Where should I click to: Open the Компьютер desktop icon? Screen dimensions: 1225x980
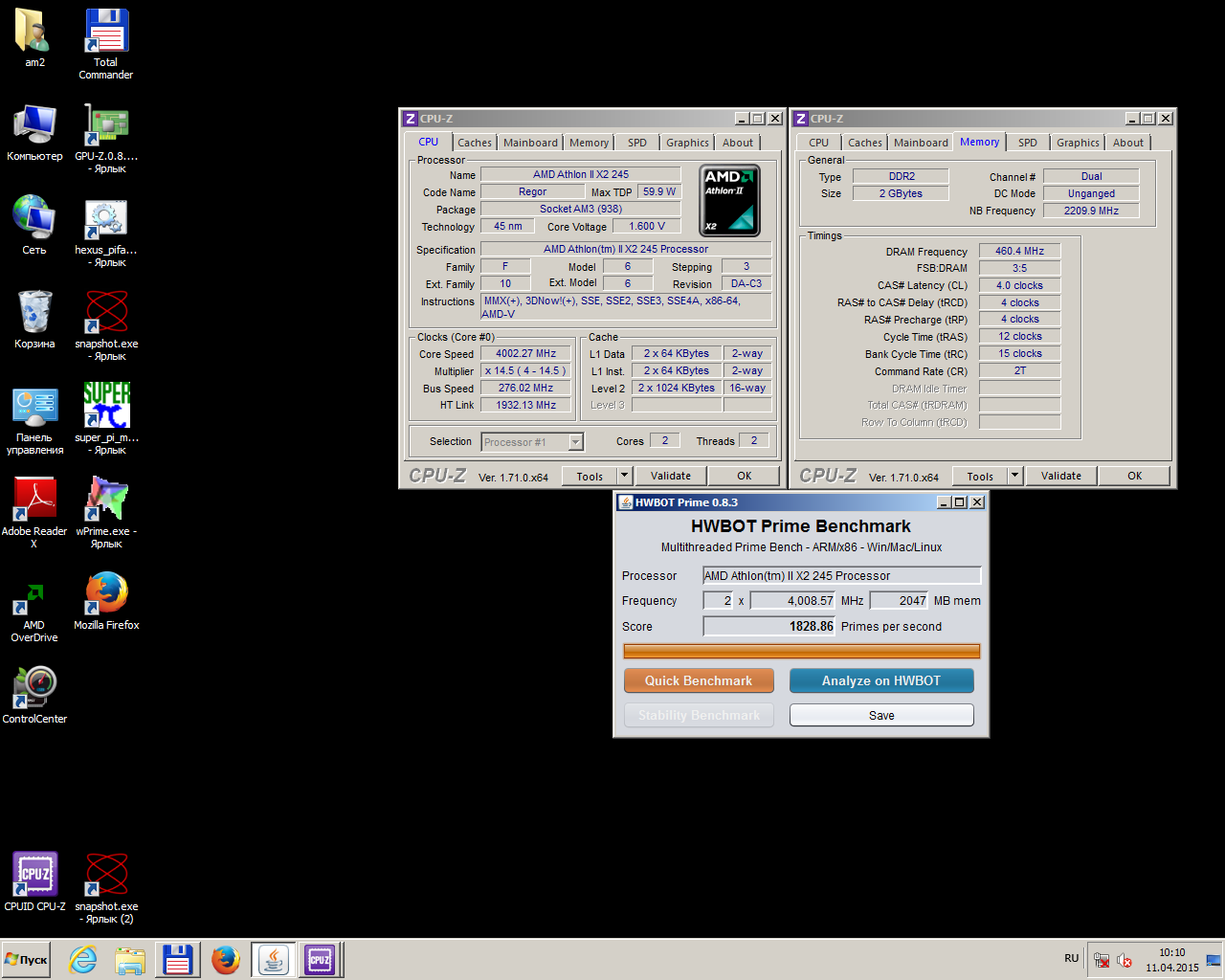34,132
